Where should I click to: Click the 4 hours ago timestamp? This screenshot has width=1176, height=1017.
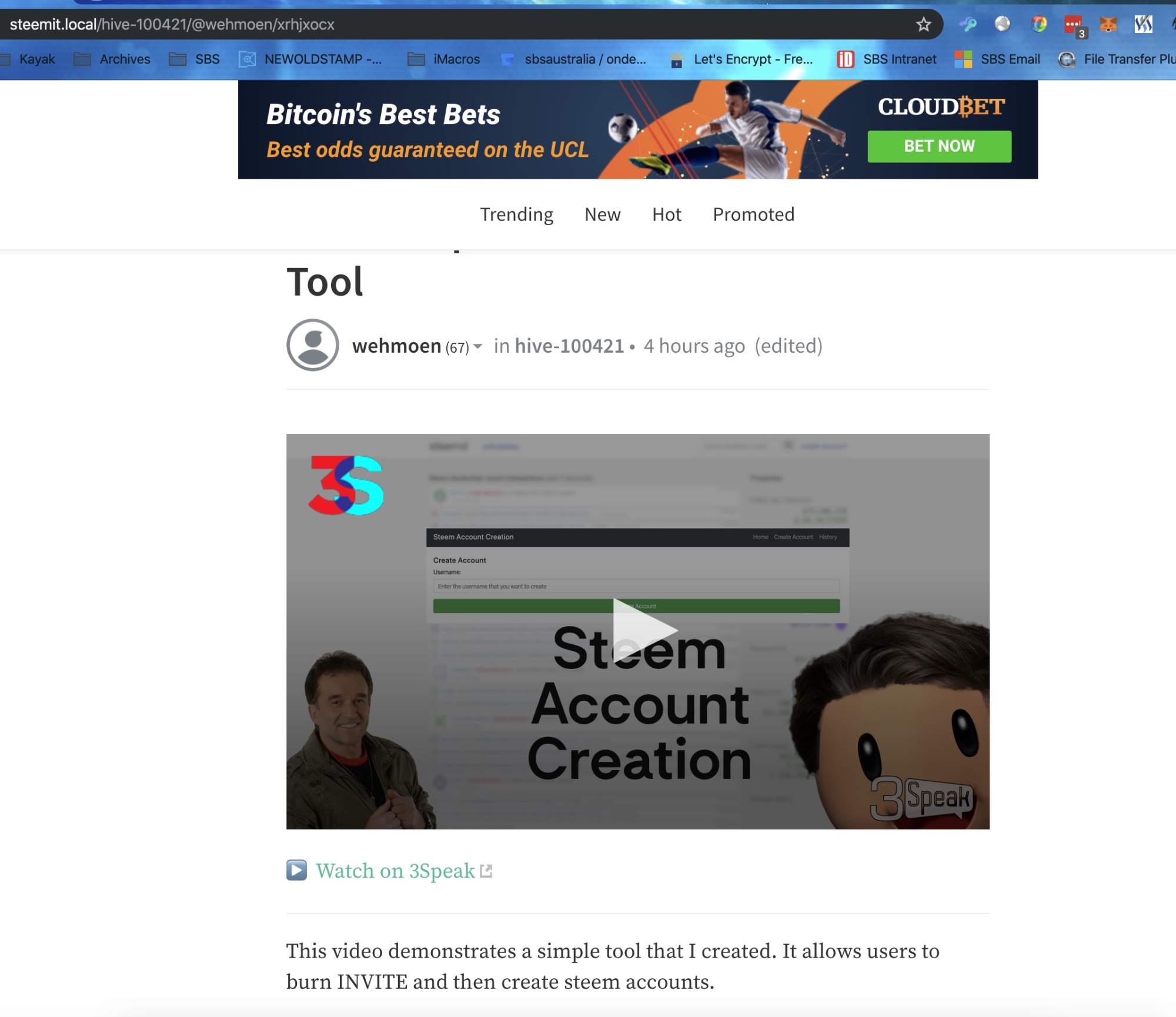tap(694, 346)
